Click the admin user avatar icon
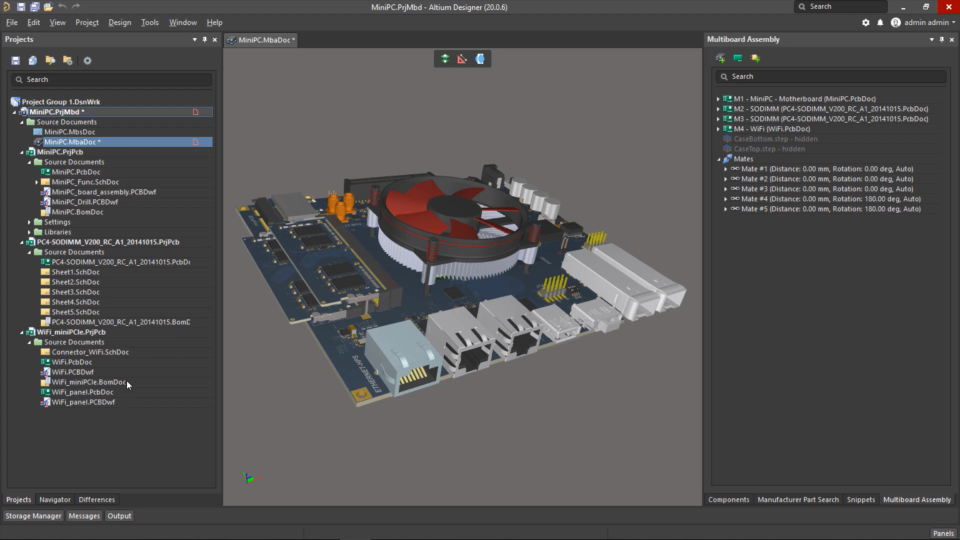This screenshot has width=960, height=540. [896, 23]
